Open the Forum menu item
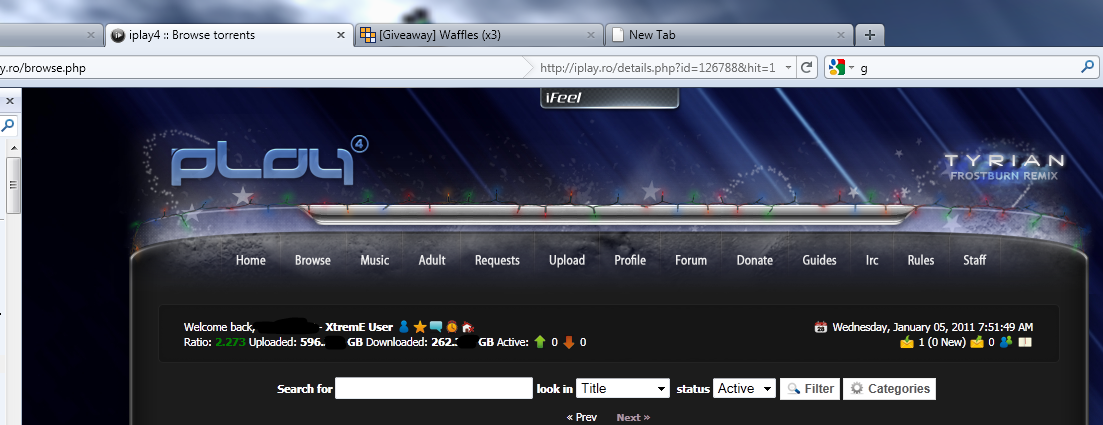 pos(691,260)
